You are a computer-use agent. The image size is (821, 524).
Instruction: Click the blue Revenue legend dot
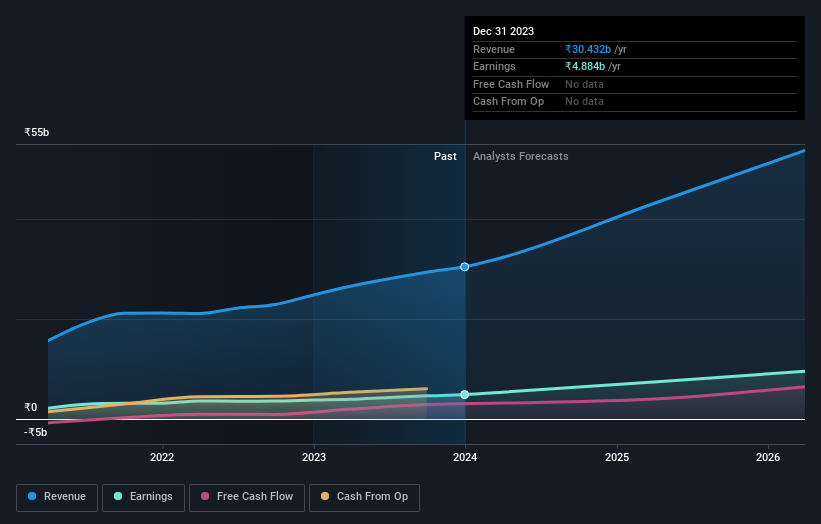pyautogui.click(x=32, y=496)
